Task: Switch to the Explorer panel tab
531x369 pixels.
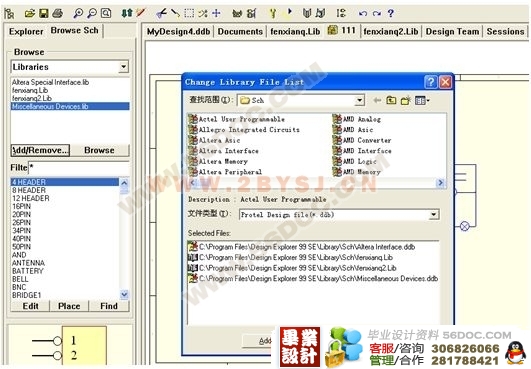Action: [26, 31]
